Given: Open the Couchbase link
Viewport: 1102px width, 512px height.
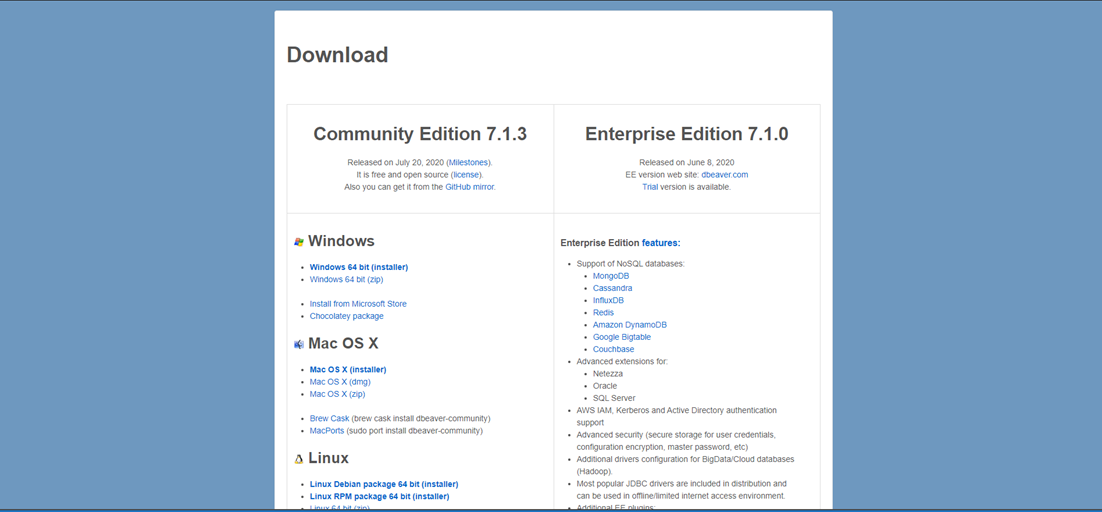Looking at the screenshot, I should pos(614,349).
